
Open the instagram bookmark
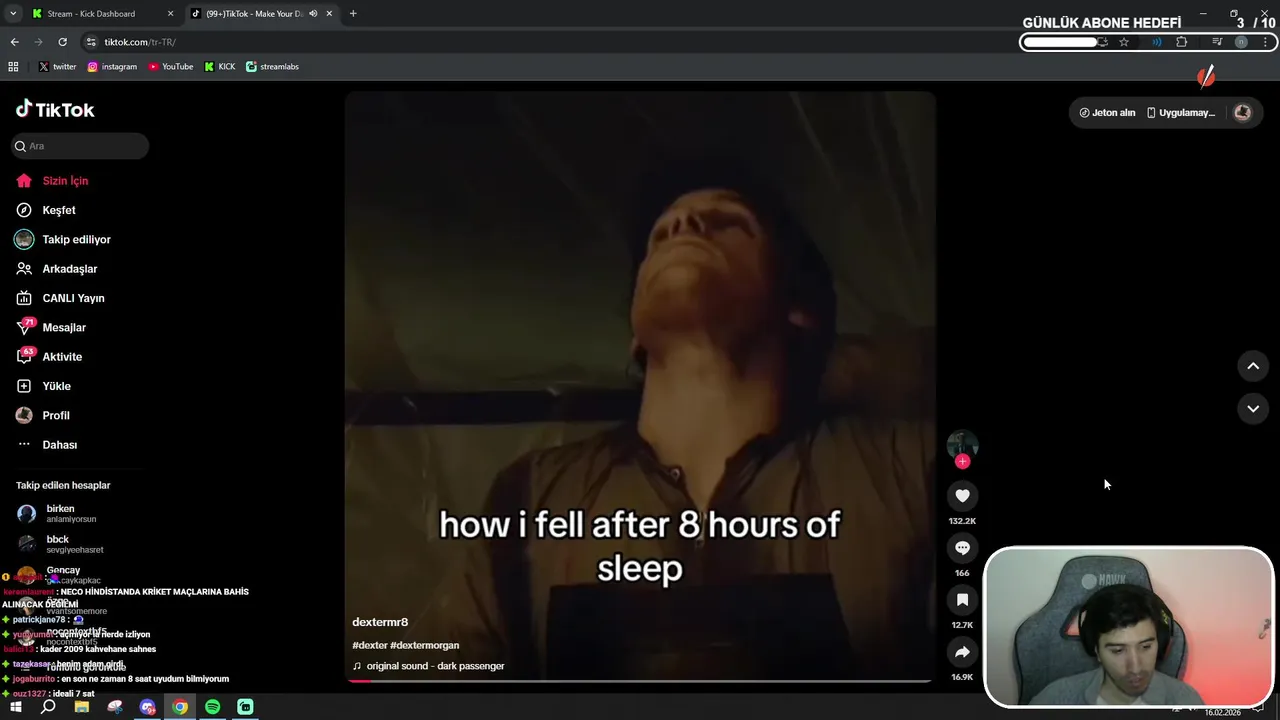point(112,67)
